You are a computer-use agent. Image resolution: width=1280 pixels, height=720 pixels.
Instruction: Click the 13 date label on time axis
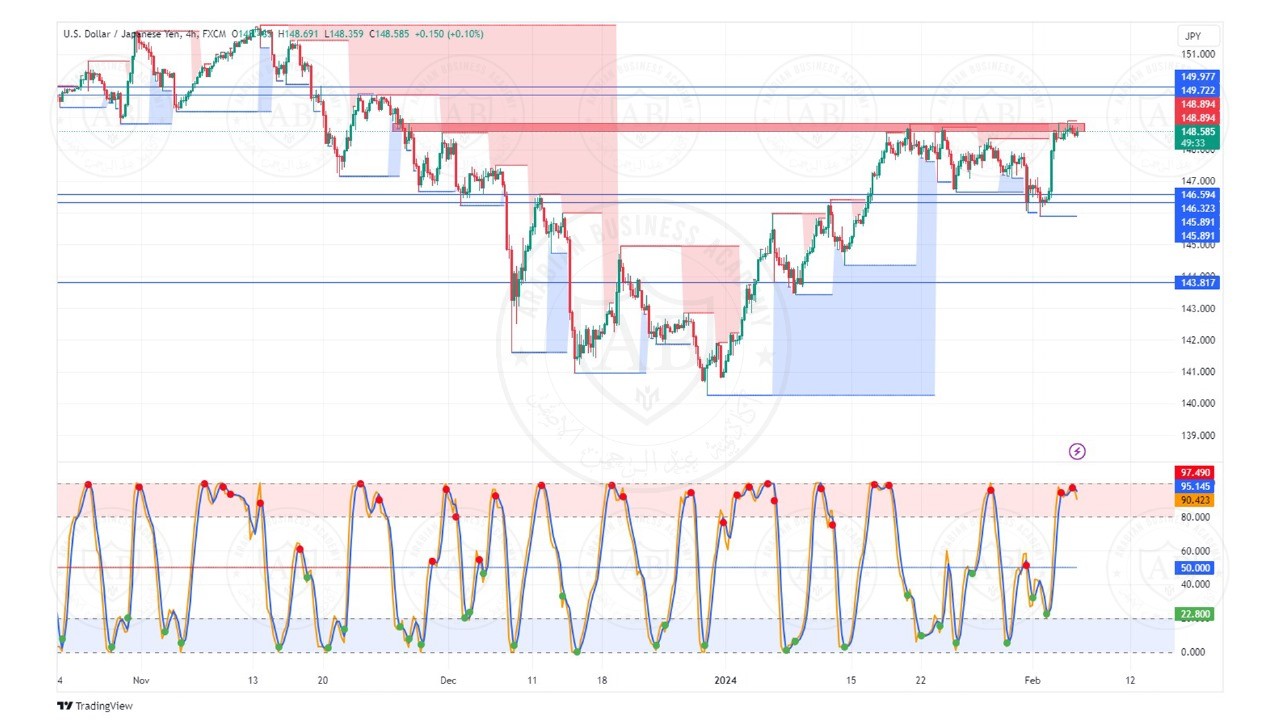(x=253, y=680)
